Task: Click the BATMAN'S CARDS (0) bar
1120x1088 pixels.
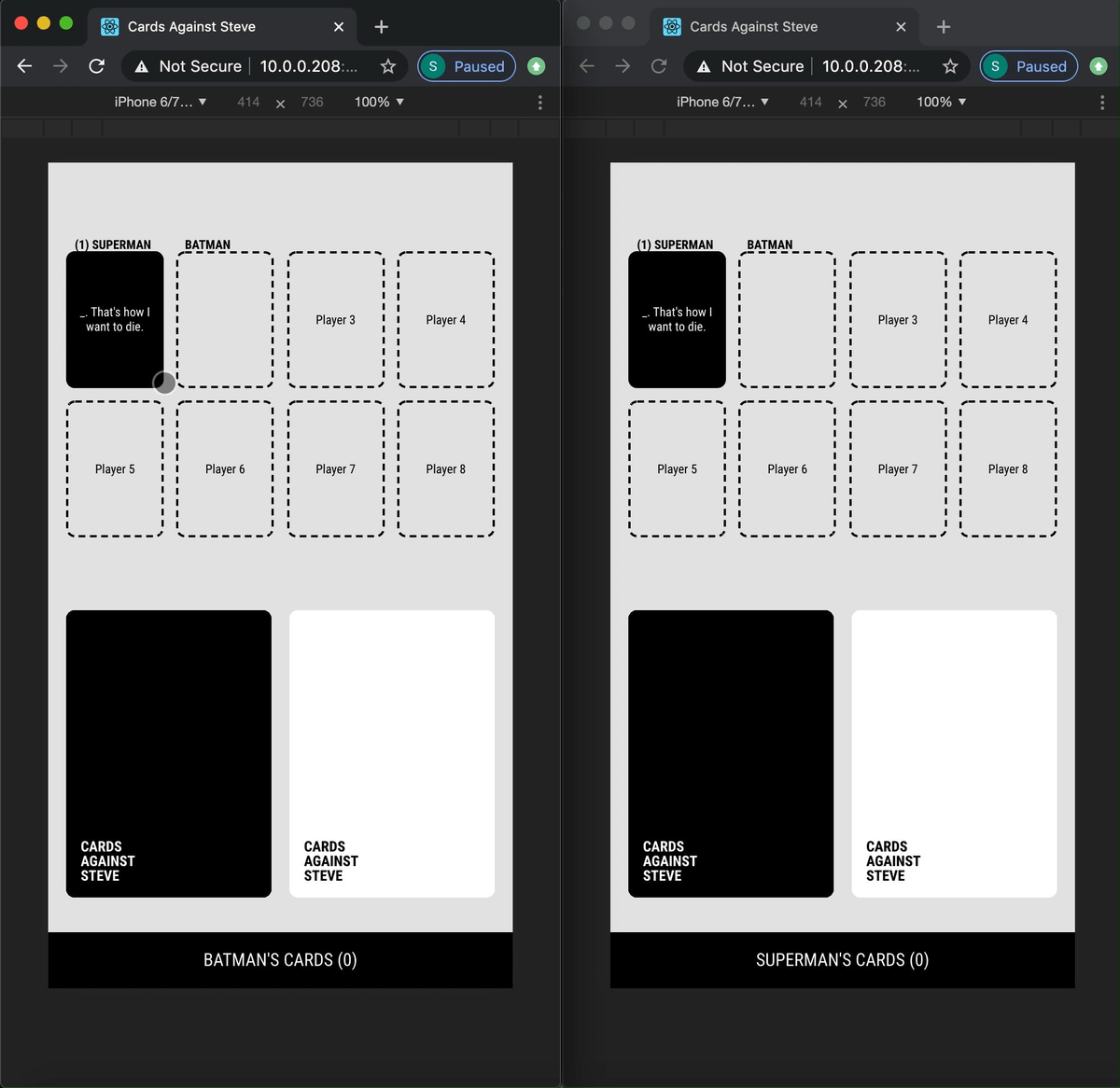Action: 280,959
